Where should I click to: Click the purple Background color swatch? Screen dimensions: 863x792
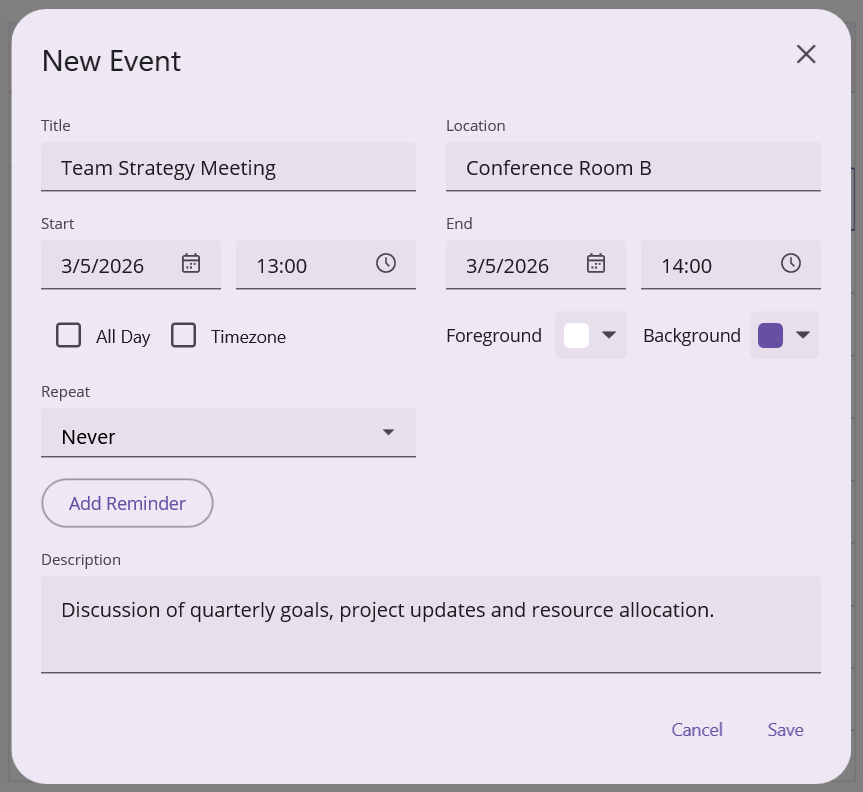click(771, 335)
